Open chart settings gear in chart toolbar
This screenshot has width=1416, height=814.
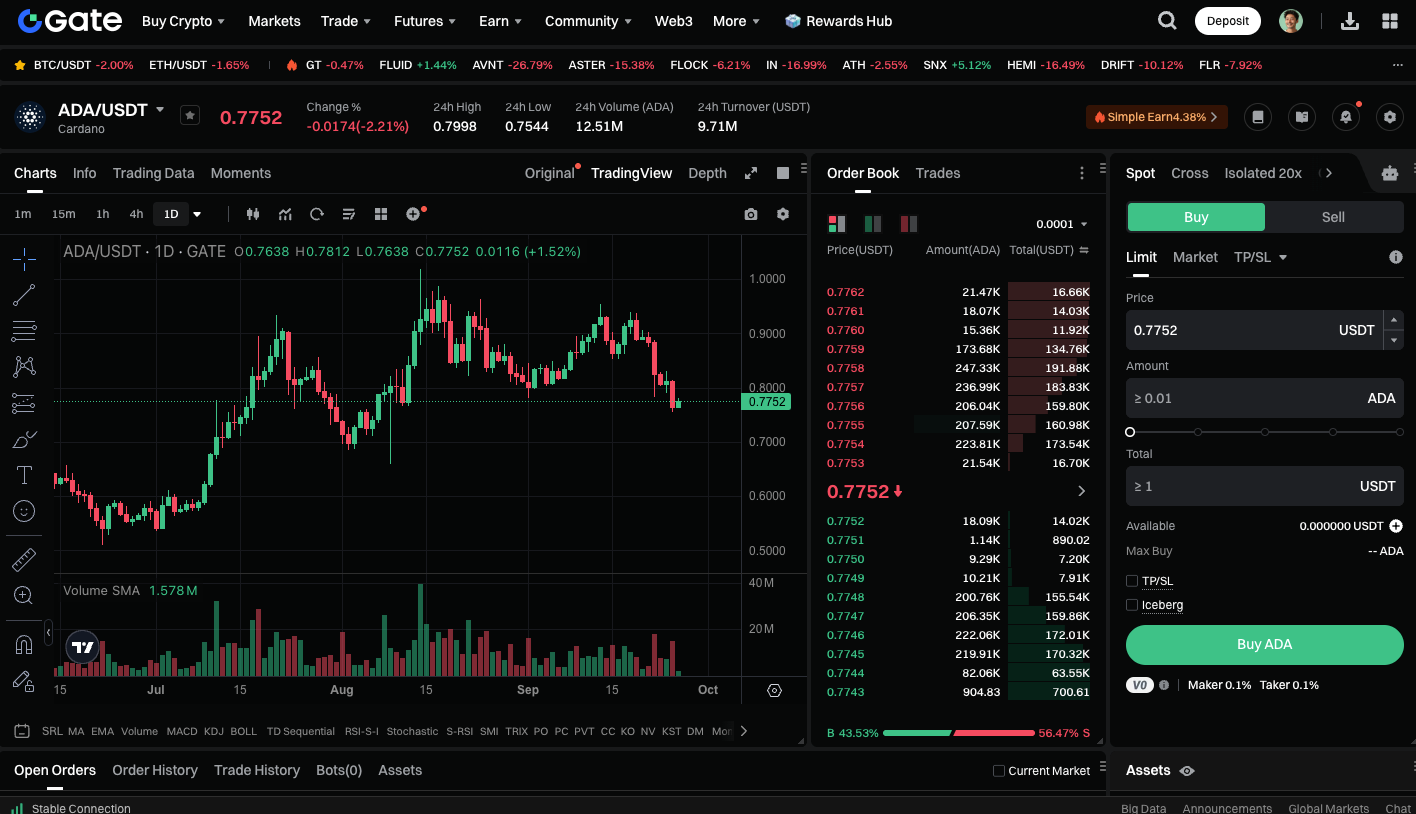783,214
